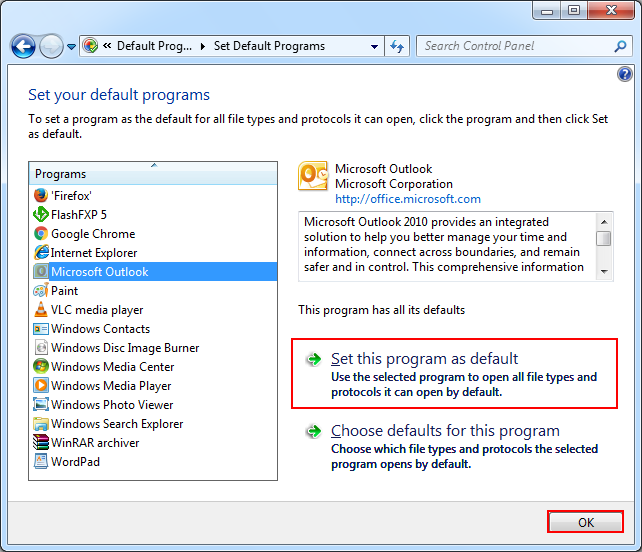
Task: Refresh the address bar location
Action: tap(397, 46)
